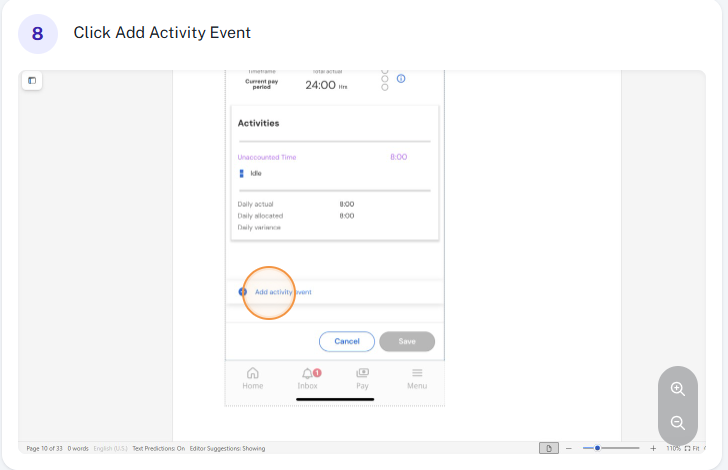Click Add activity event link
The image size is (728, 470).
point(283,292)
